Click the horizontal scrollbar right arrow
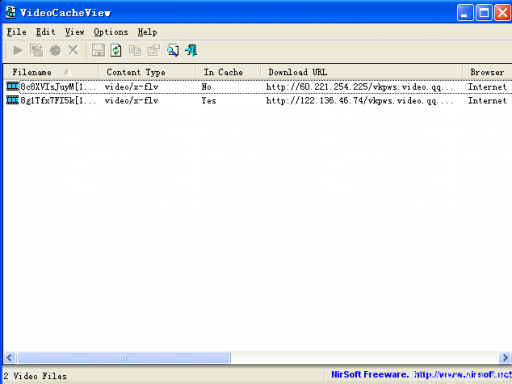Image resolution: width=512 pixels, height=384 pixels. click(x=505, y=358)
